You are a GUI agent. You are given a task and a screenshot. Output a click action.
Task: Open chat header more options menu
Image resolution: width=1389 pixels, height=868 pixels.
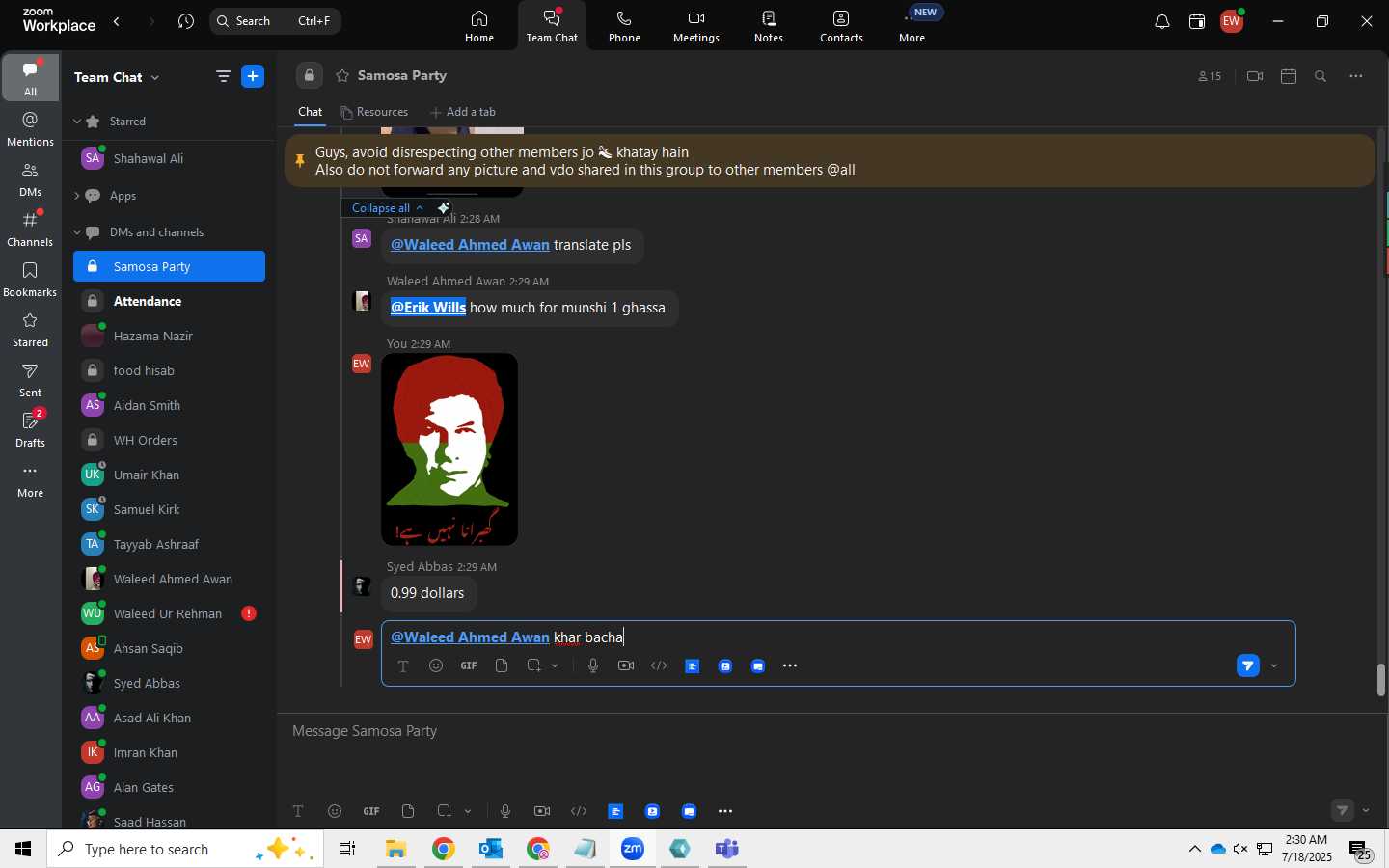[x=1357, y=77]
